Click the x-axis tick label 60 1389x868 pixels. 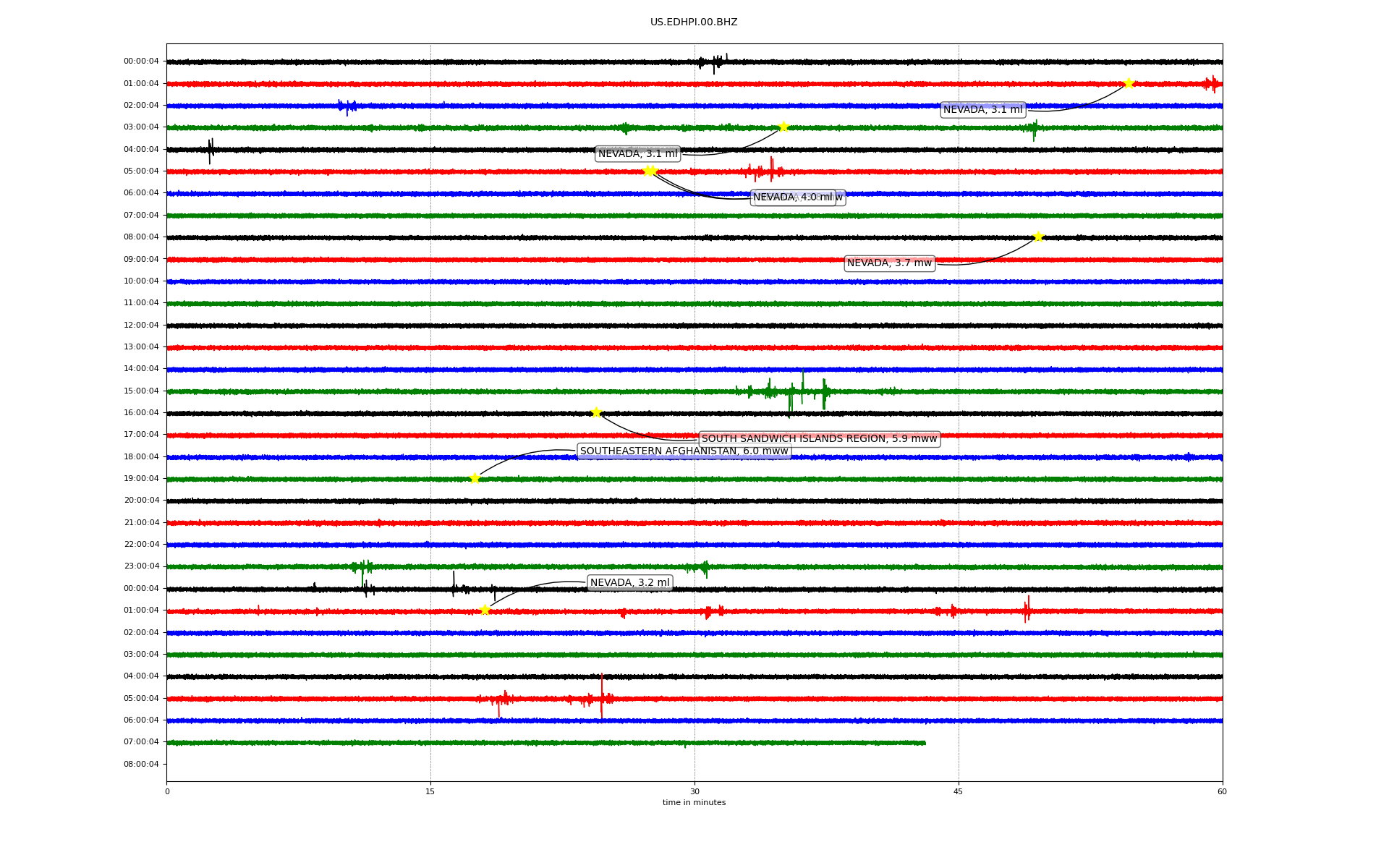1222,791
